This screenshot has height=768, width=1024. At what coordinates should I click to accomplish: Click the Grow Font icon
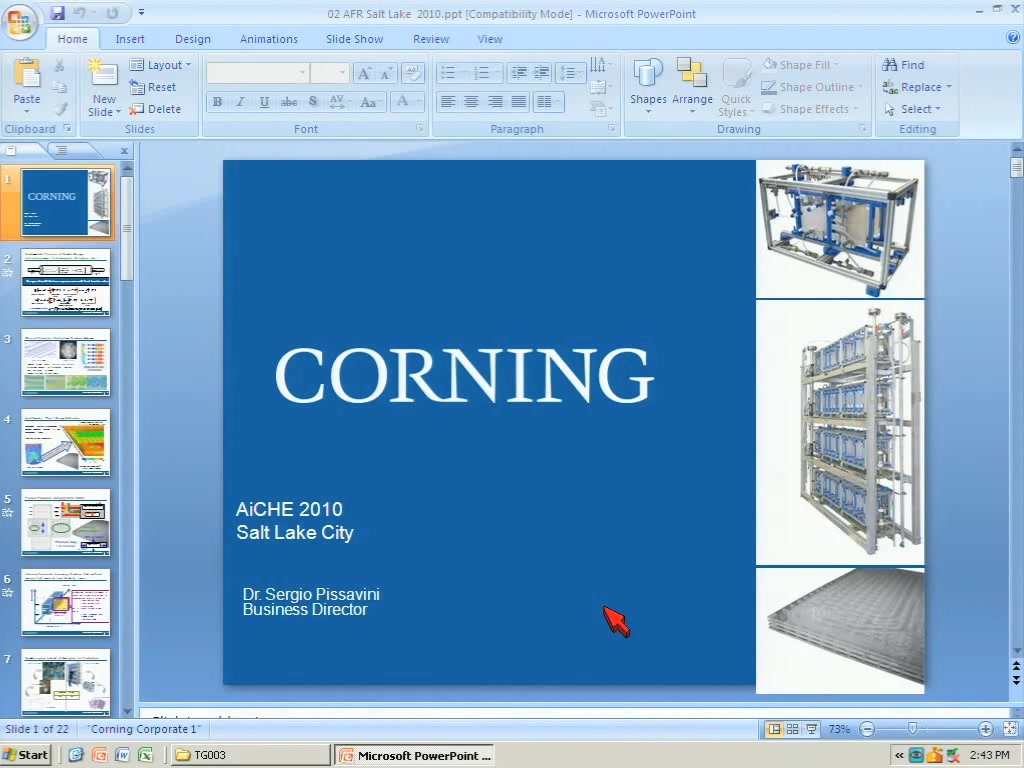click(x=364, y=73)
